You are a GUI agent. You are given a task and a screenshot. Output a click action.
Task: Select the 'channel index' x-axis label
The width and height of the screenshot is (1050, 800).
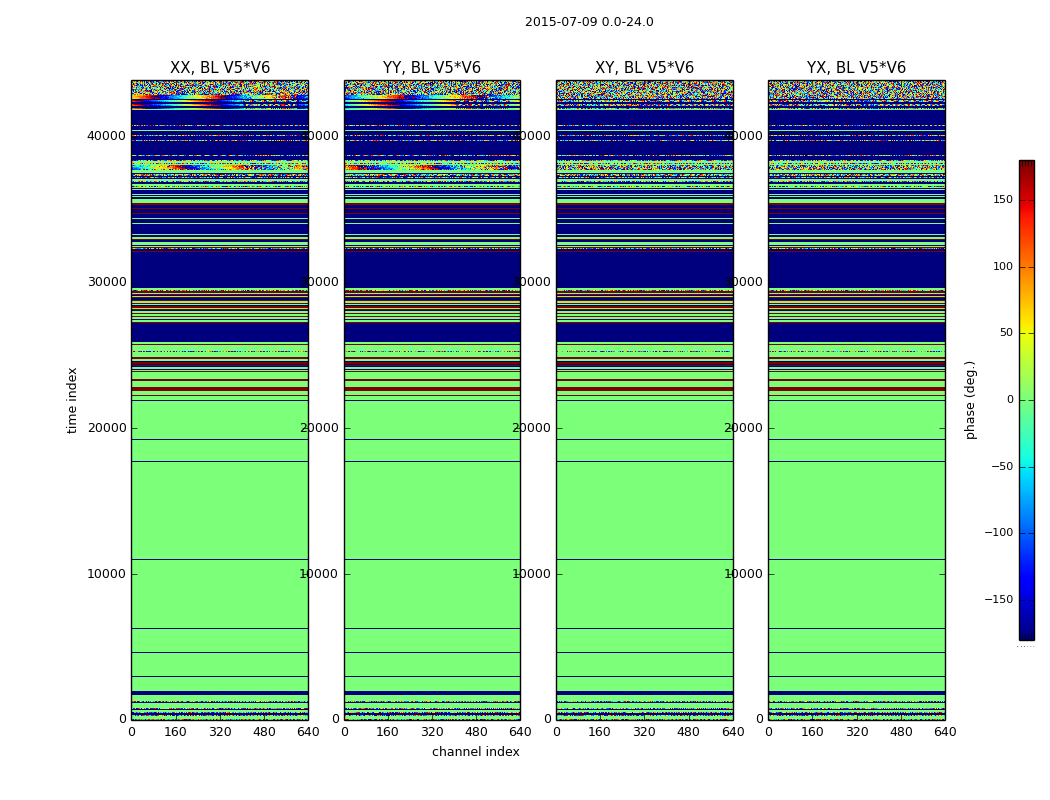coord(476,752)
